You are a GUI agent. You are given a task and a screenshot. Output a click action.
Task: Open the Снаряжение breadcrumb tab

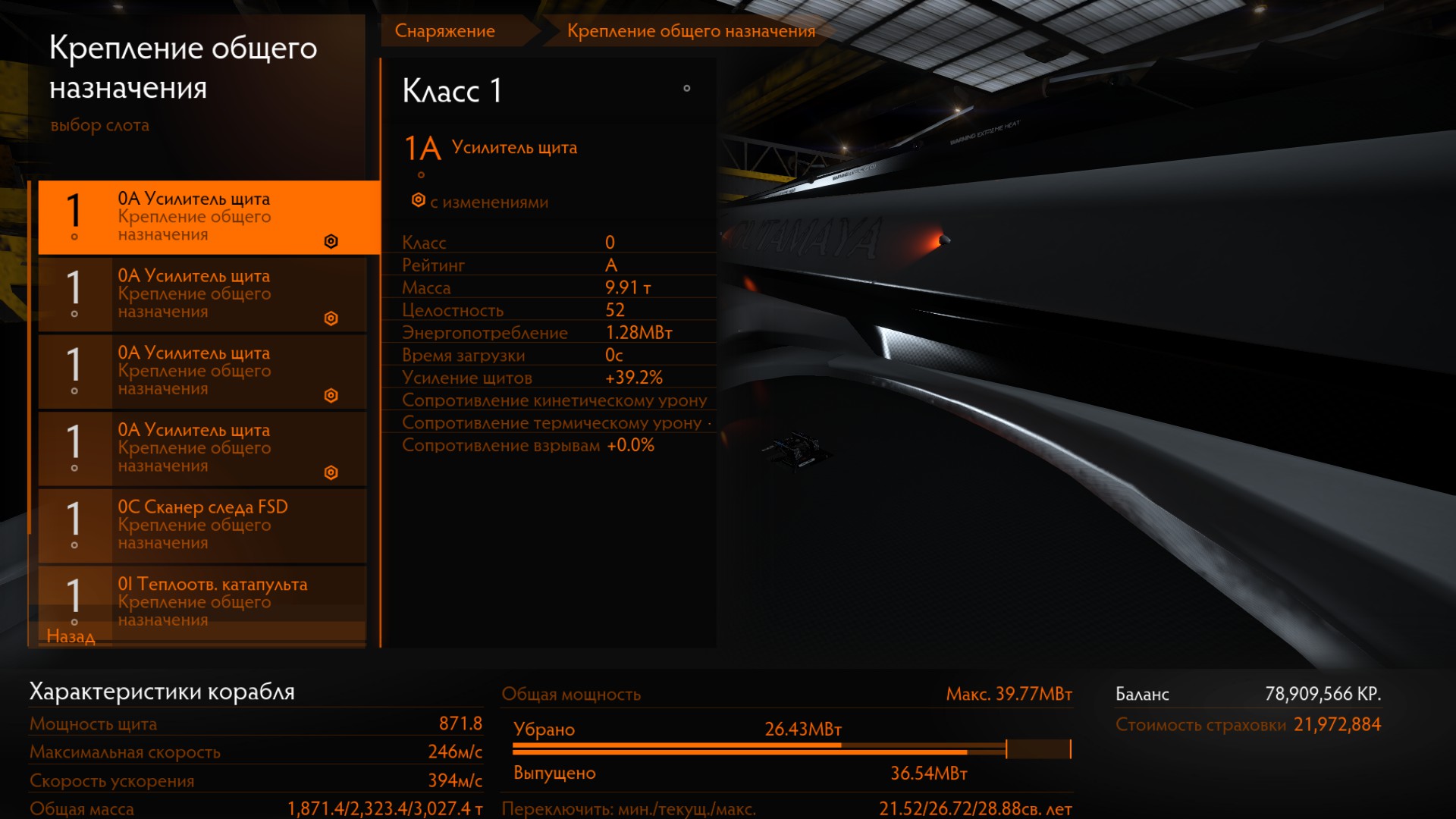coord(445,31)
